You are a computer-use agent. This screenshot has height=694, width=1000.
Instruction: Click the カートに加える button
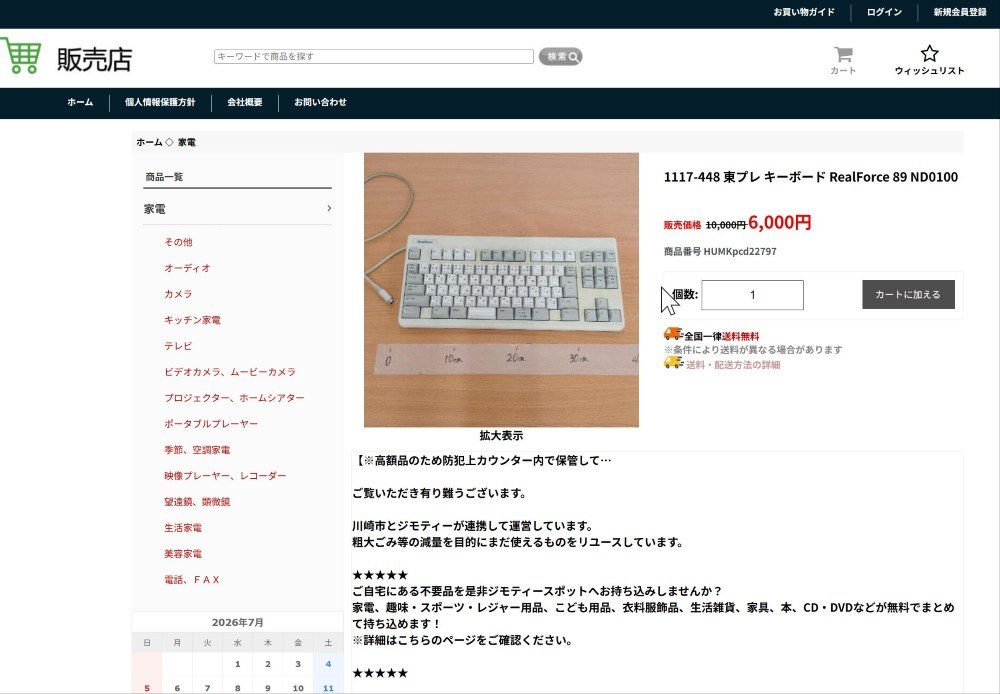point(908,295)
